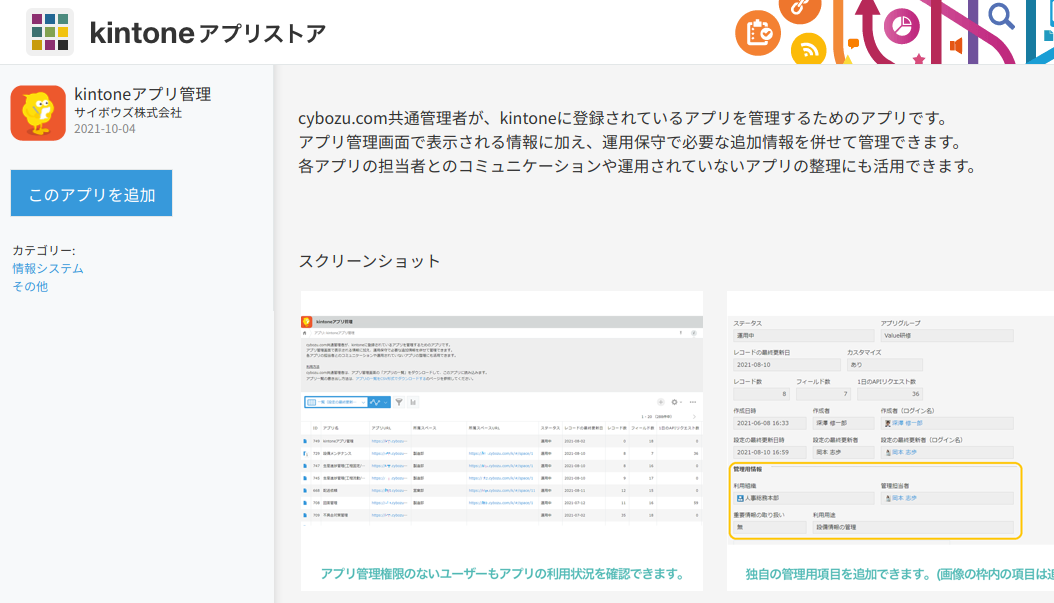1054x603 pixels.
Task: Click the orange link chain icon in banner
Action: pyautogui.click(x=800, y=9)
